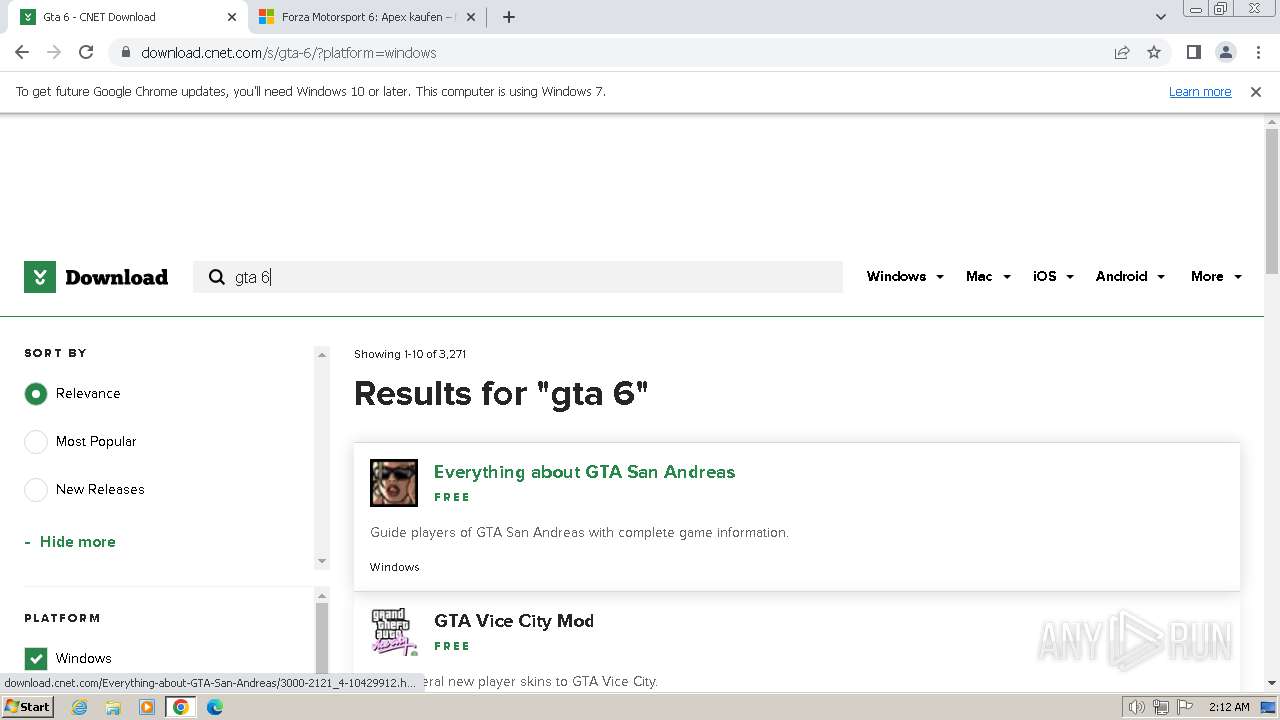
Task: Click the Sort By panel scroll down arrow
Action: pos(322,562)
